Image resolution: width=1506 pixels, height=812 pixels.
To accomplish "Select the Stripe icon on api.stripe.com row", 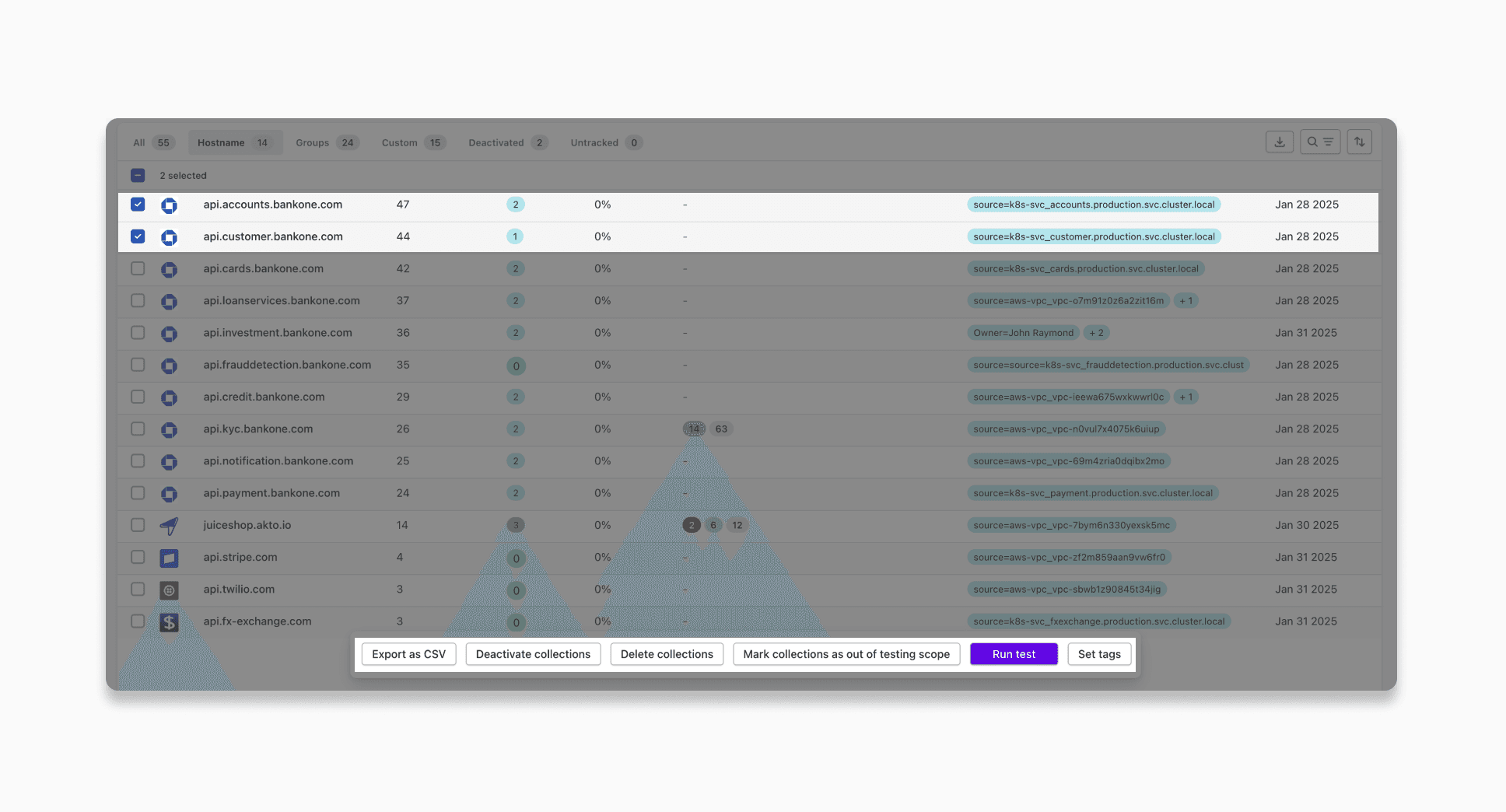I will click(x=169, y=558).
